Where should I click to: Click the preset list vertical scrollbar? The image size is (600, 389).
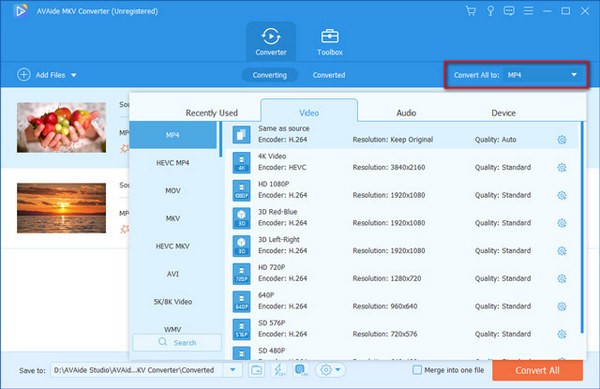582,227
